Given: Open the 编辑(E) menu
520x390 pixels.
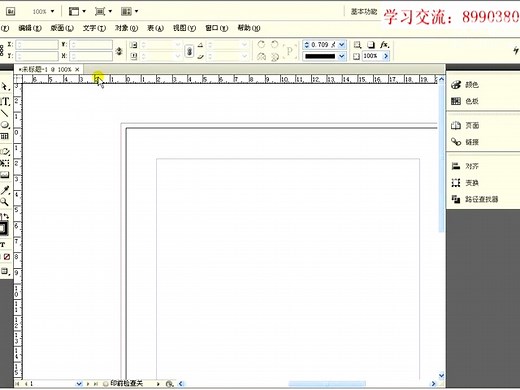Looking at the screenshot, I should click(x=30, y=28).
